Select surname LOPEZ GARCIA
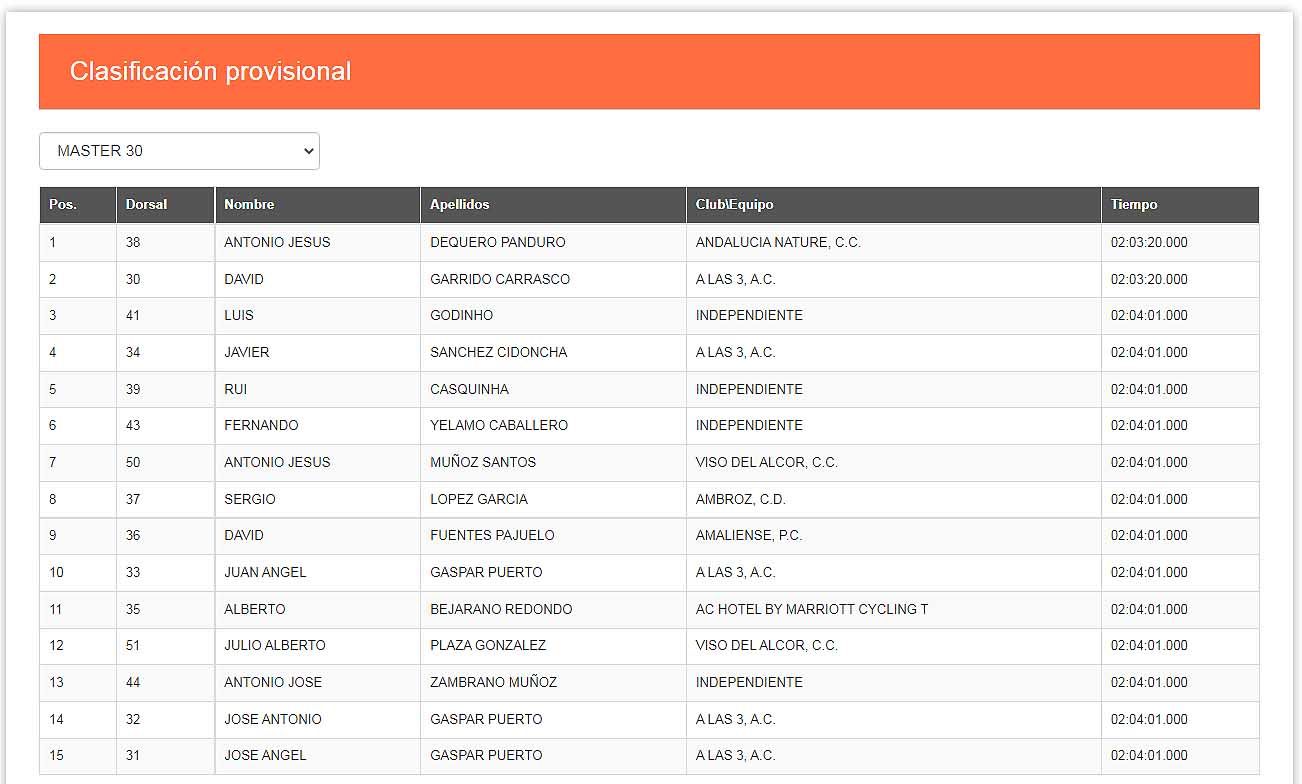Viewport: 1302px width, 784px height. tap(479, 499)
